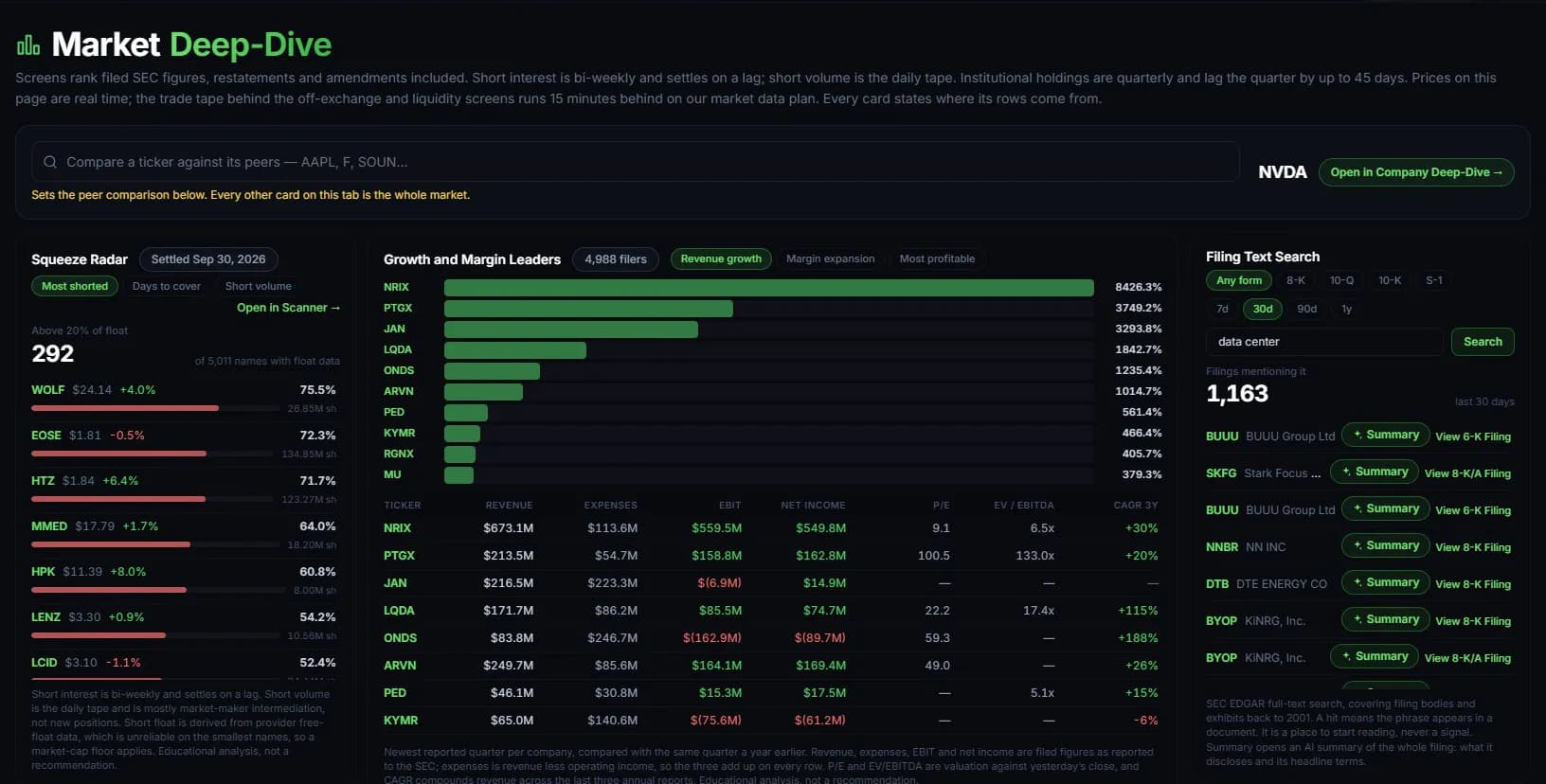View the BYOP 8-K/A Filing link

[1467, 658]
